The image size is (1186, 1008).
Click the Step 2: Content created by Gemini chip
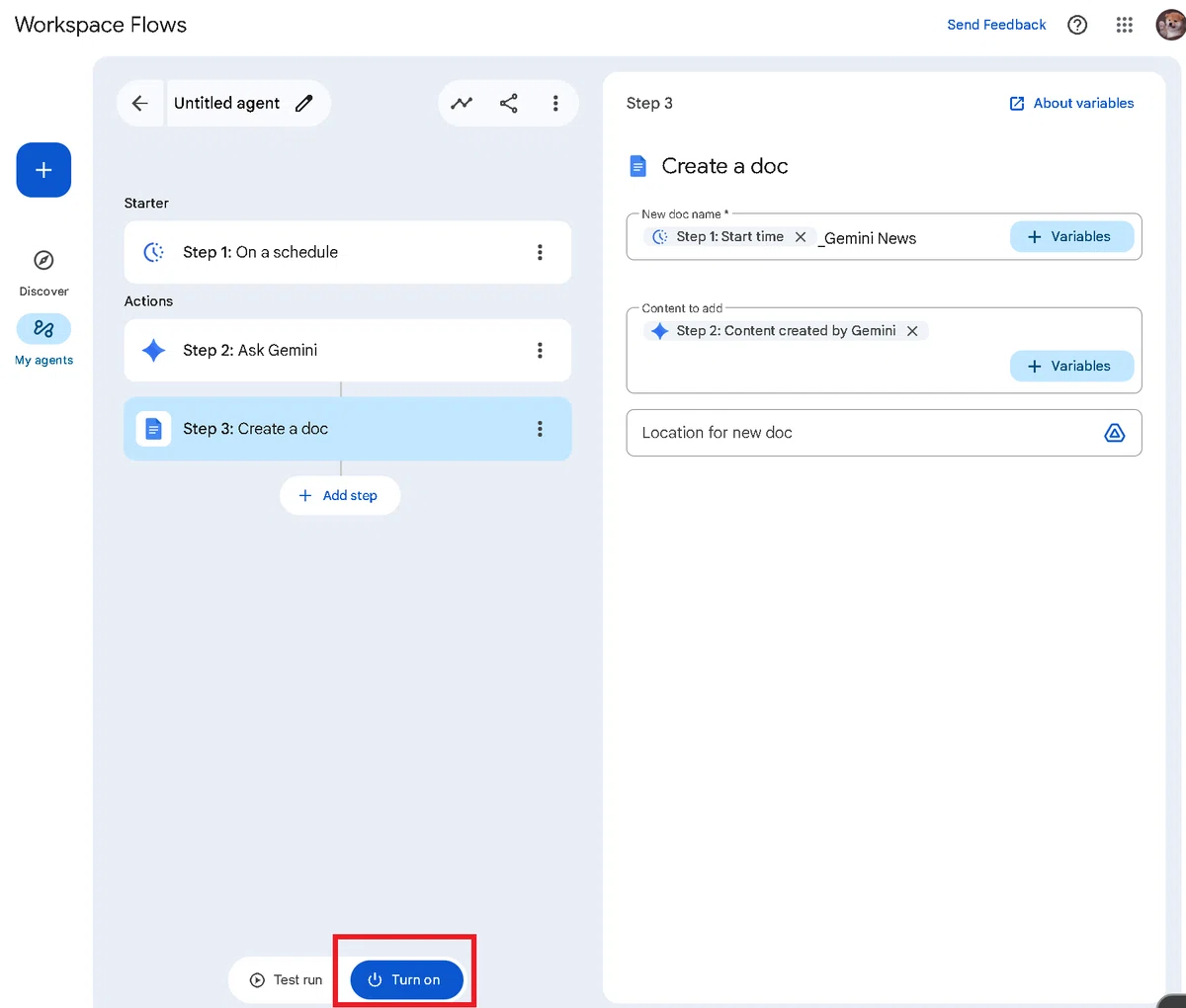point(786,331)
